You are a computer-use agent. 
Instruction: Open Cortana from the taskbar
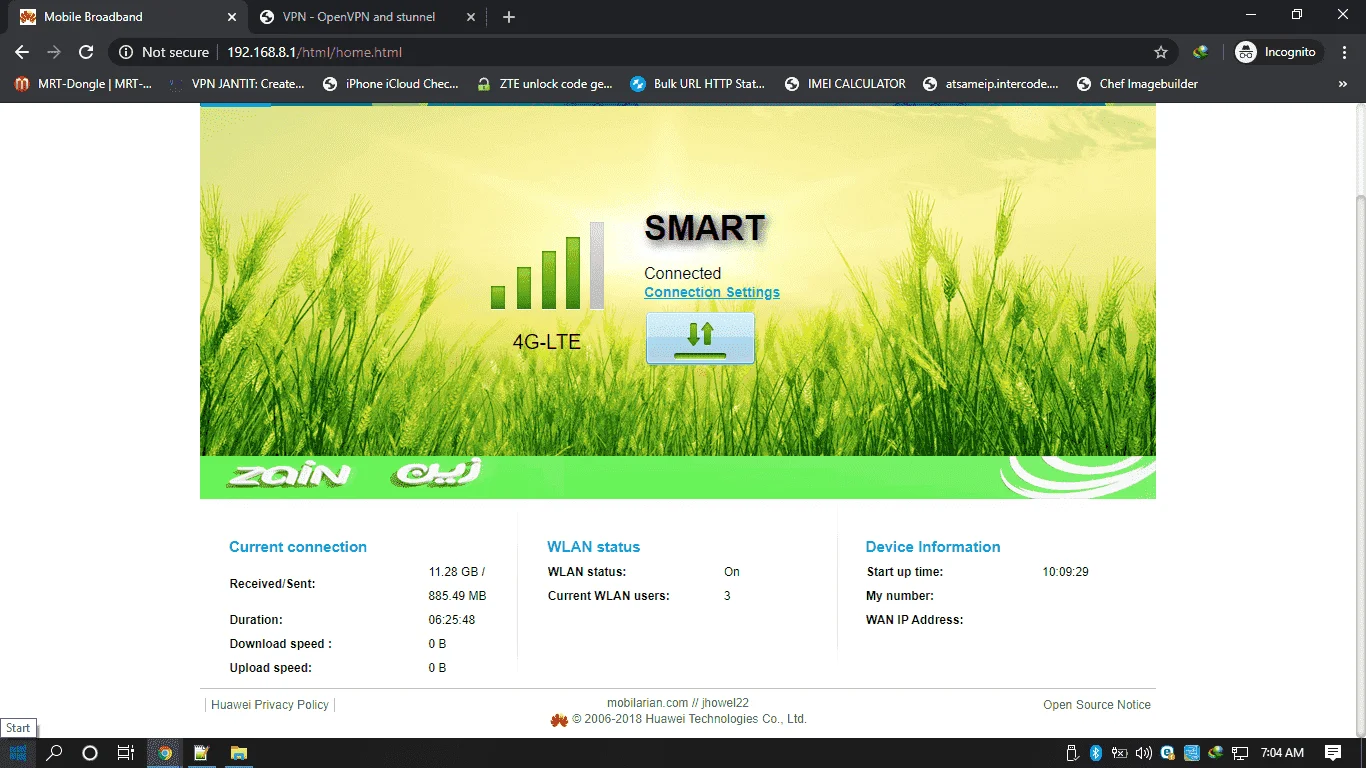[x=89, y=753]
